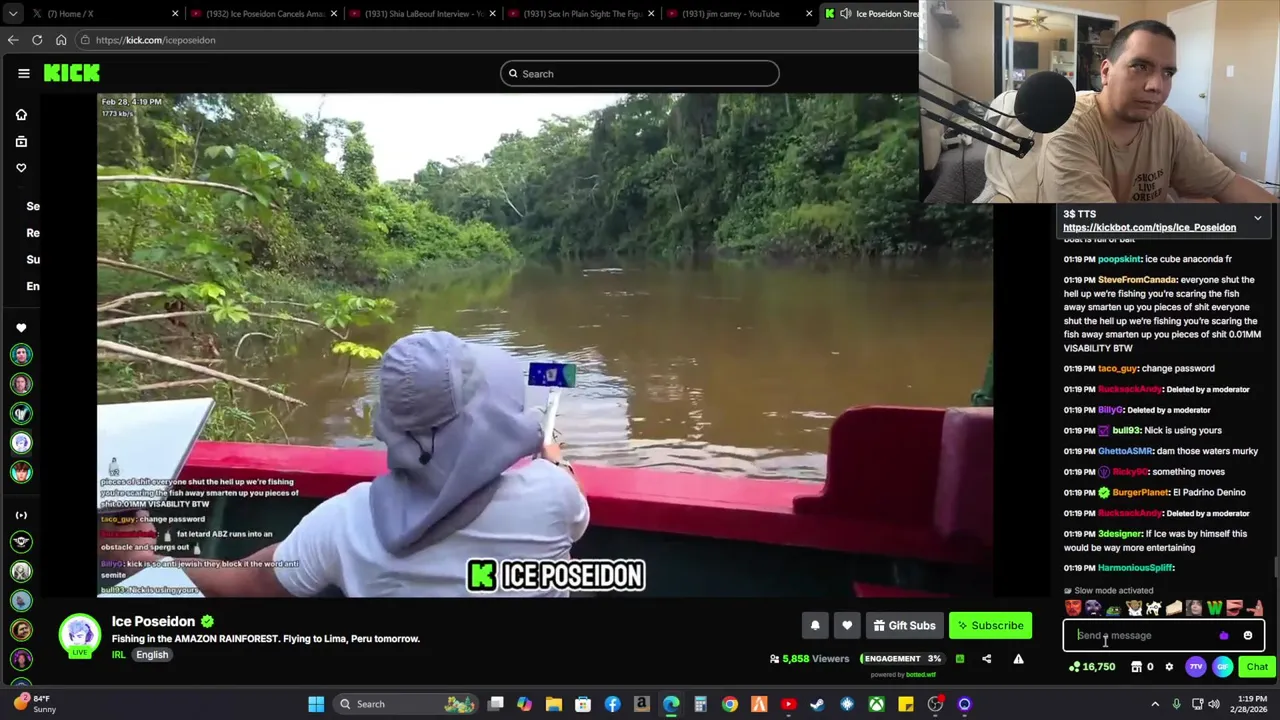Open Browse icon in Kick sidebar
Image resolution: width=1280 pixels, height=720 pixels.
point(21,142)
